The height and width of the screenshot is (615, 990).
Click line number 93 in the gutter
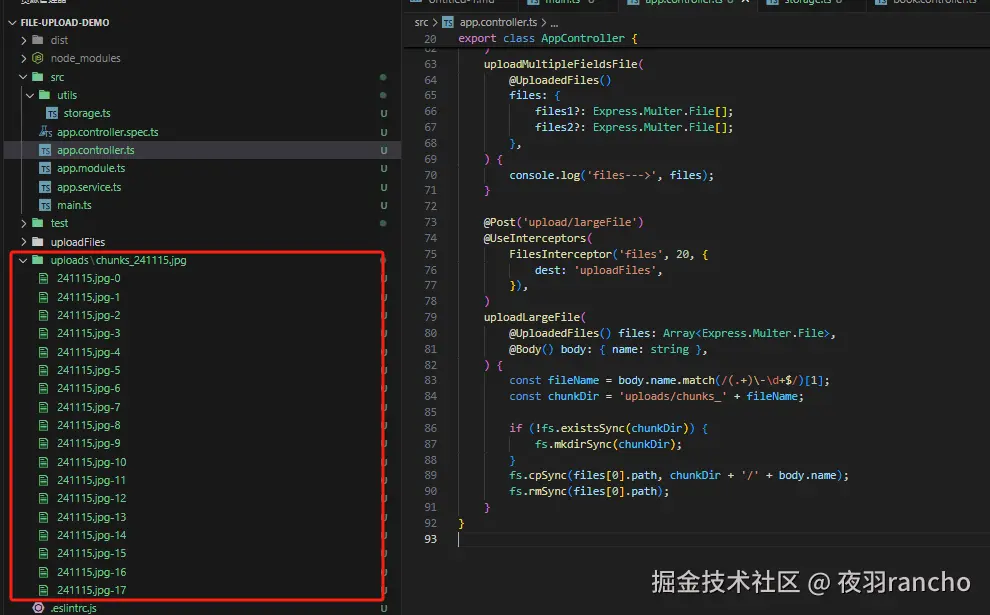click(x=430, y=539)
